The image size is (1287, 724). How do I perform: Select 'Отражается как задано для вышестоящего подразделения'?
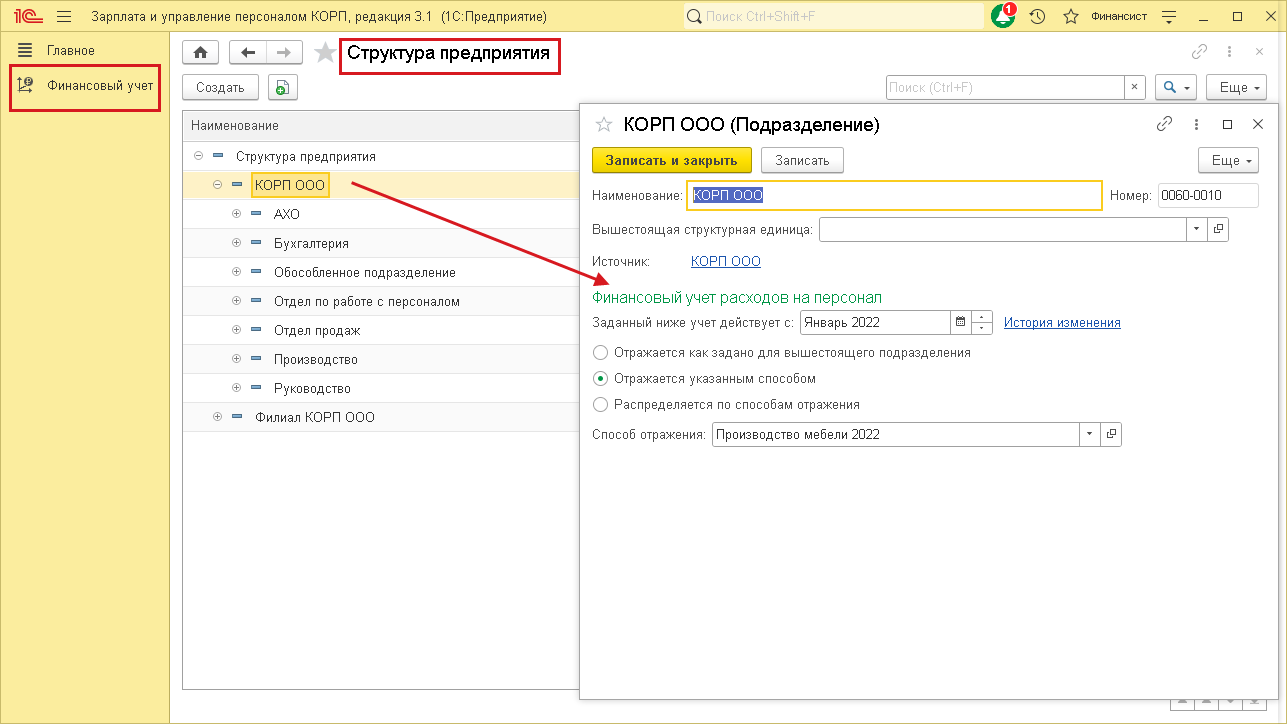[x=600, y=353]
